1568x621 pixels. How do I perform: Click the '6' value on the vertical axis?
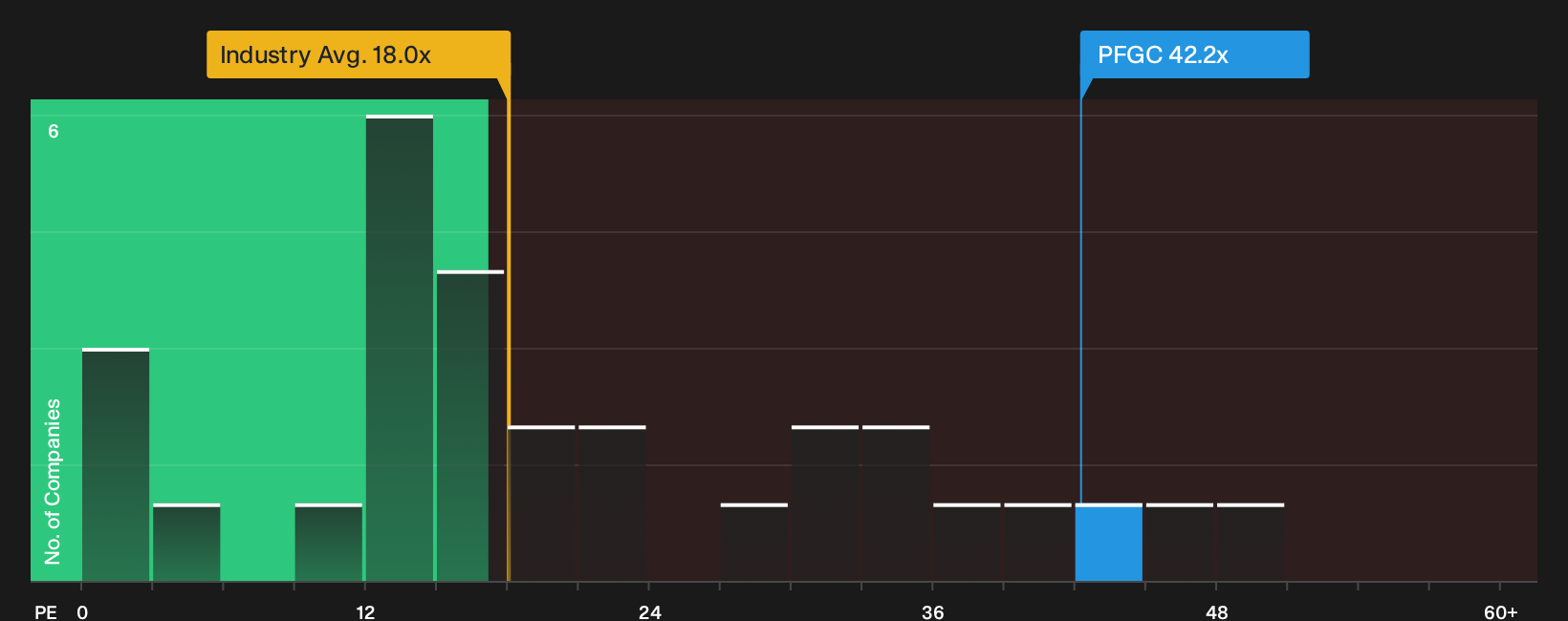coord(54,131)
